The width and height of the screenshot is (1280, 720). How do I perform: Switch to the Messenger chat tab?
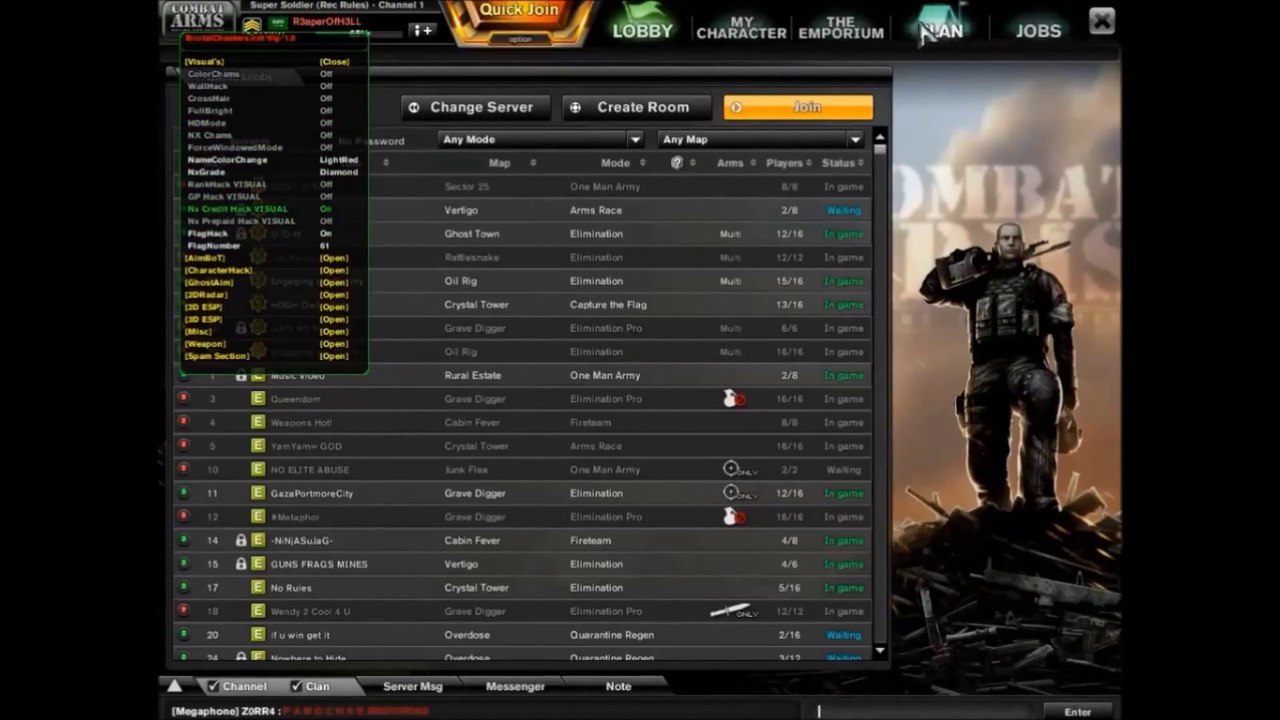515,686
